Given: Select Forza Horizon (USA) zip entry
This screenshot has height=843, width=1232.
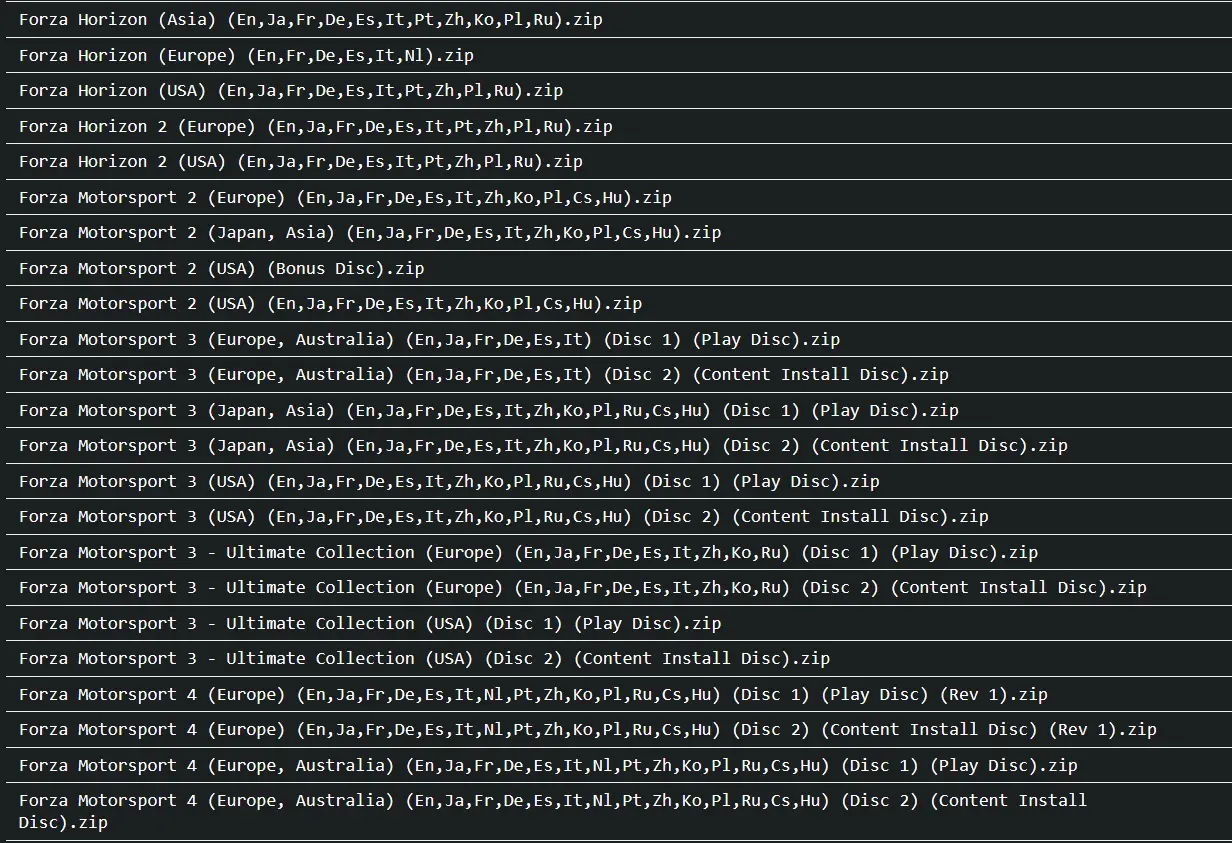Looking at the screenshot, I should 291,90.
